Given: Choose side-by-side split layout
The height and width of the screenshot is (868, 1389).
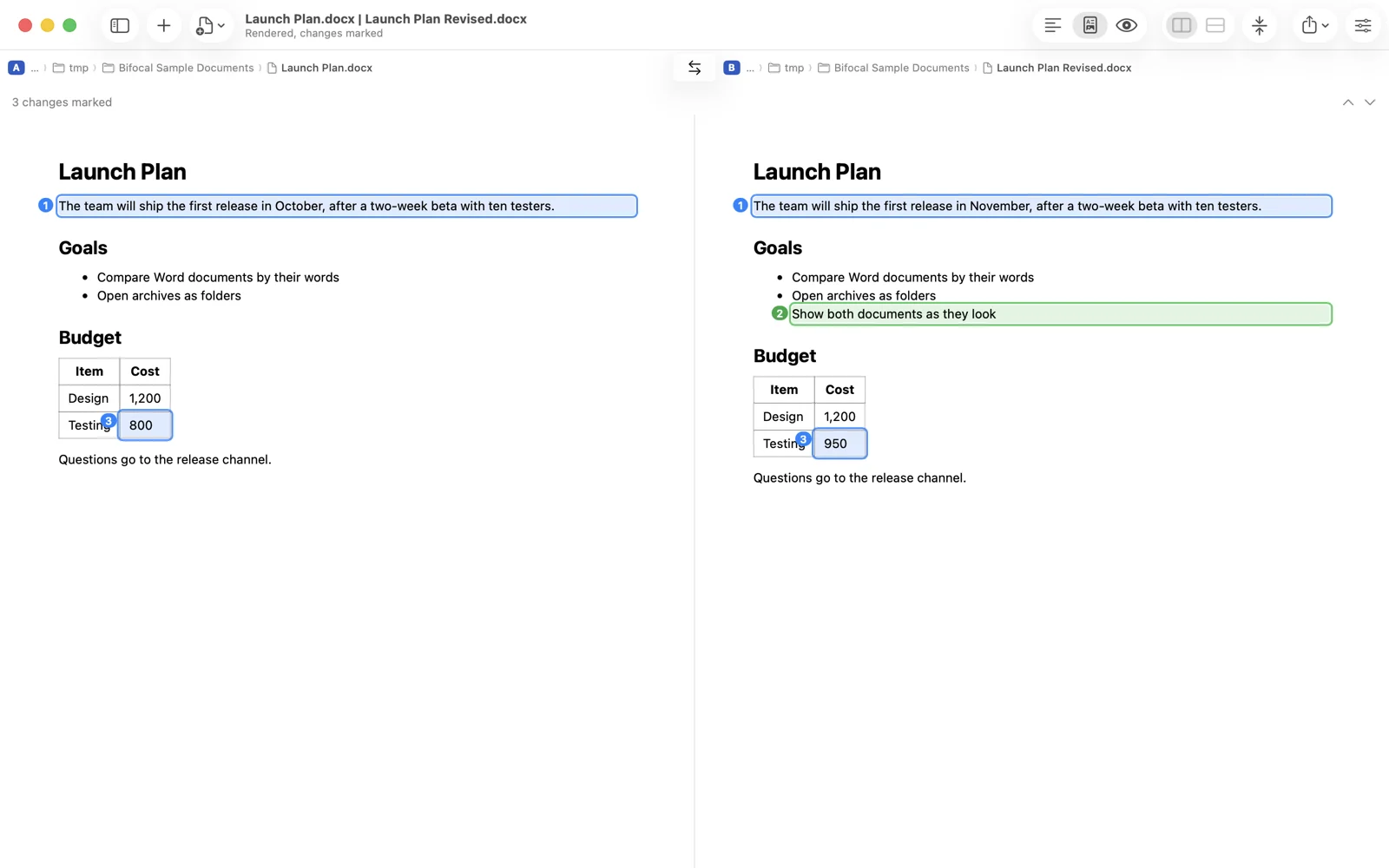Looking at the screenshot, I should pyautogui.click(x=1181, y=25).
